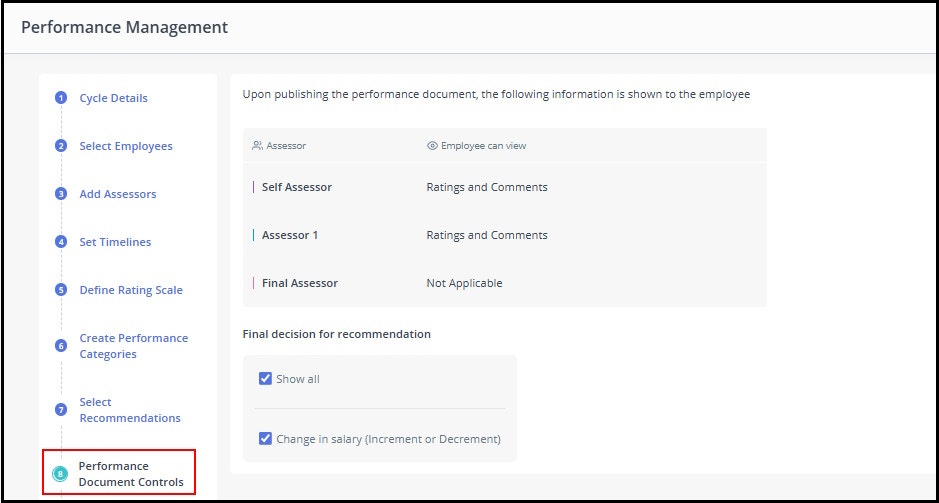Image resolution: width=939 pixels, height=503 pixels.
Task: Open Create Performance Categories step
Action: tap(134, 346)
